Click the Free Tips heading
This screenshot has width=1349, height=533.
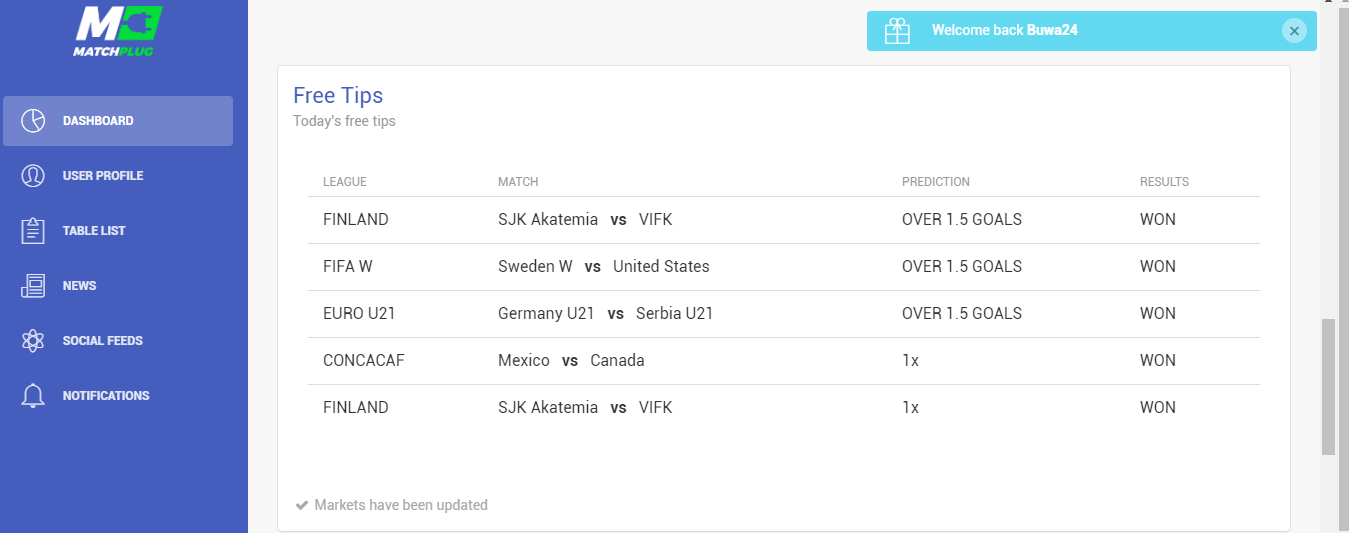(338, 95)
